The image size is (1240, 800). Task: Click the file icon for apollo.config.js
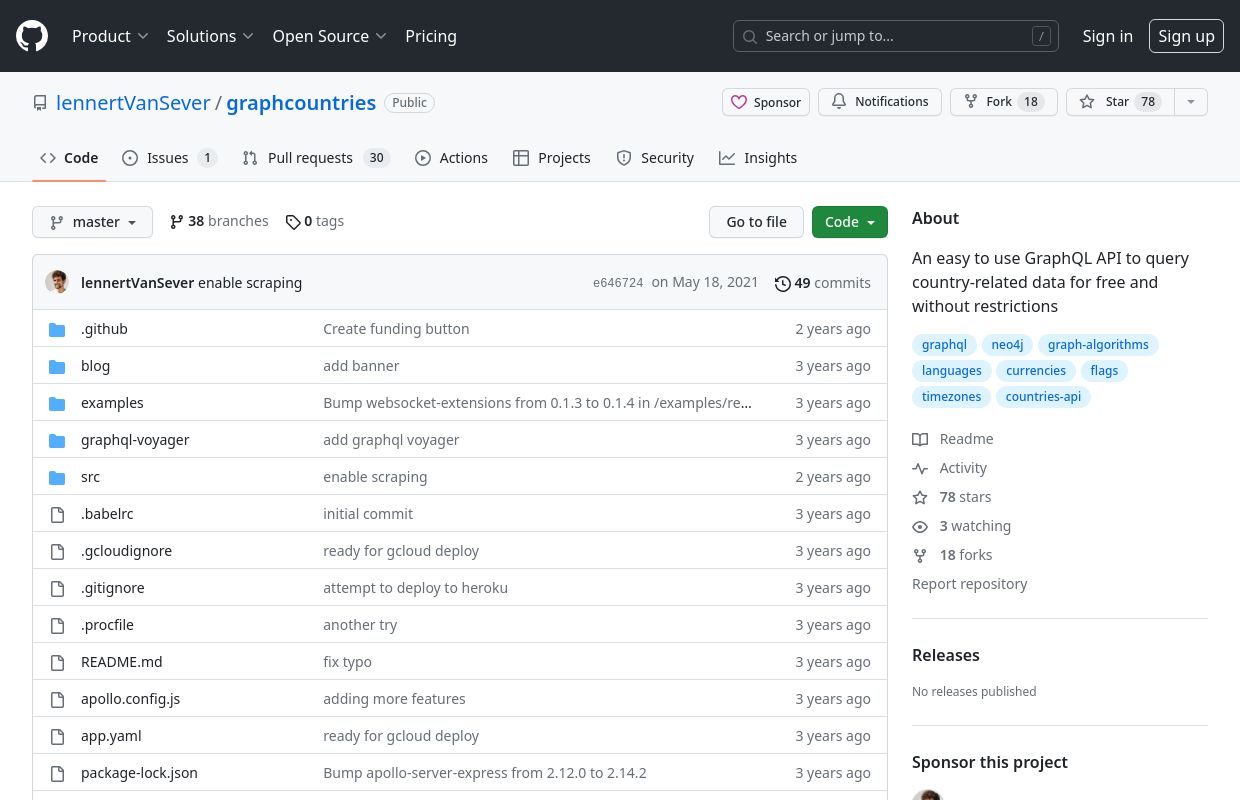[57, 699]
